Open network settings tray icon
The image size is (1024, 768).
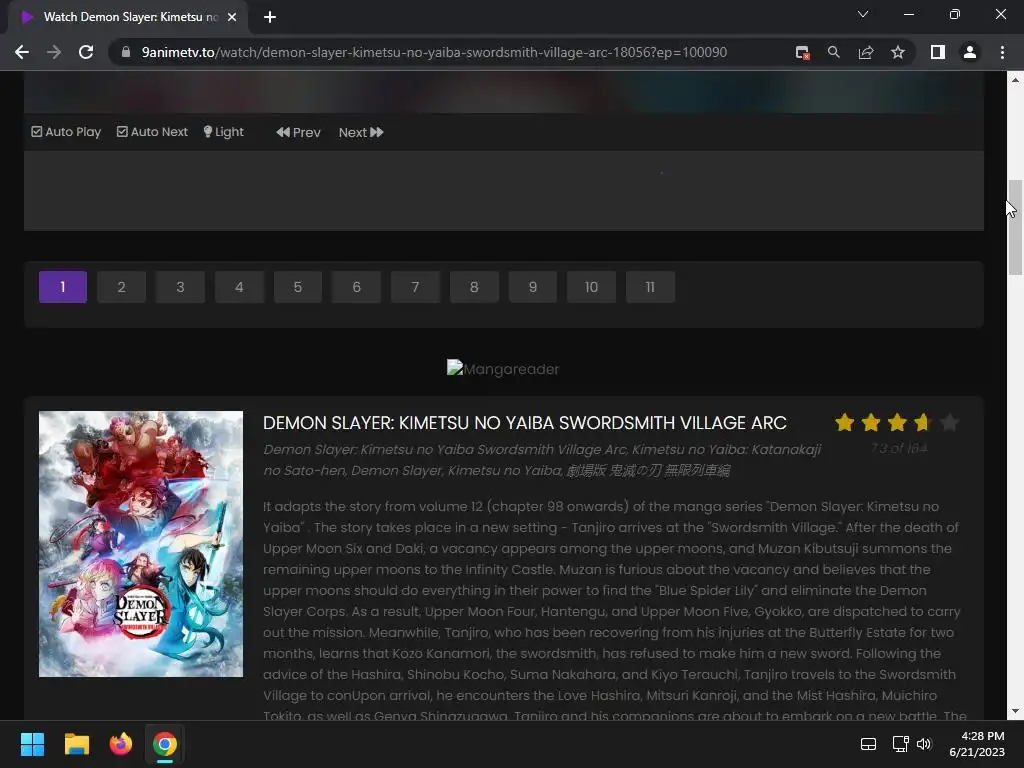901,744
